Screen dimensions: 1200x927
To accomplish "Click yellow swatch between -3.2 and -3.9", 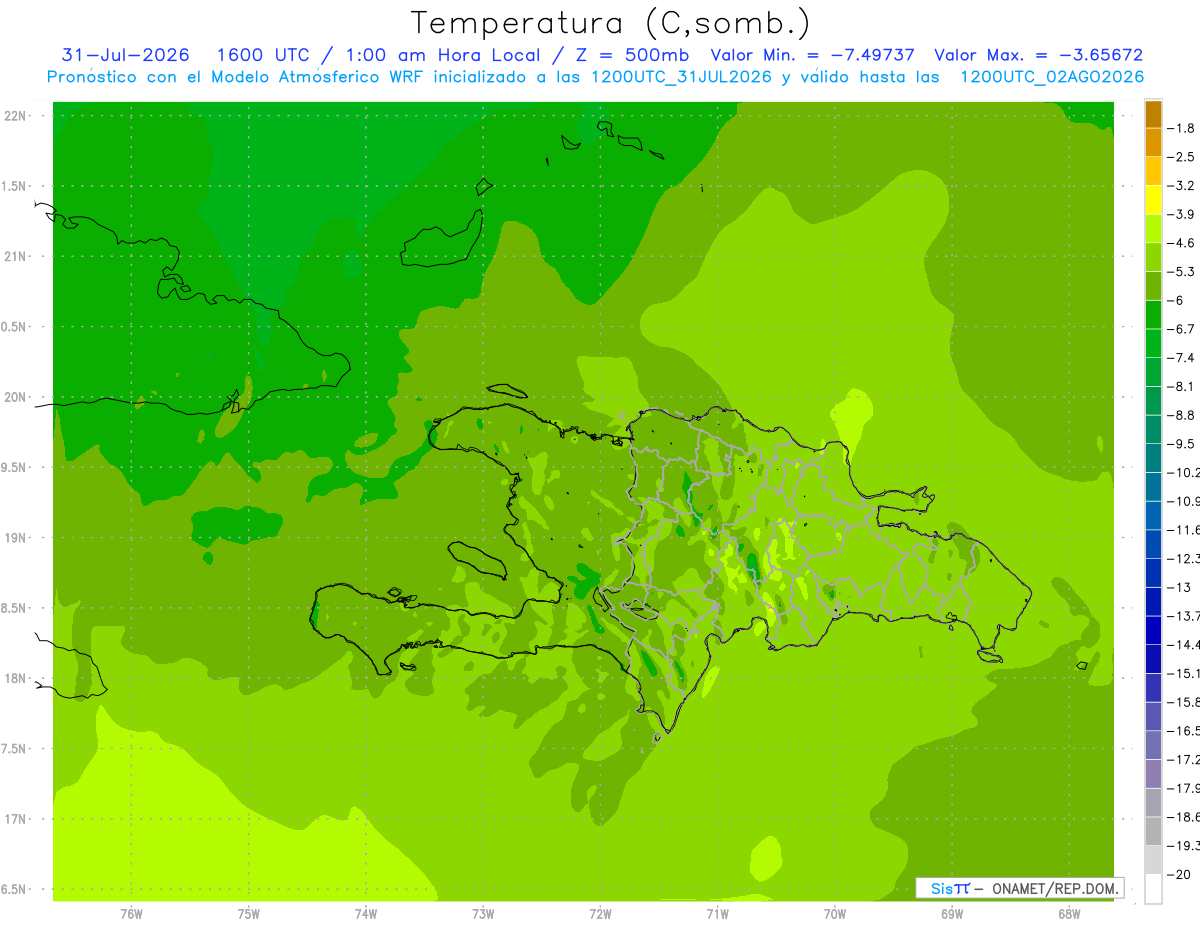I will pyautogui.click(x=1153, y=200).
